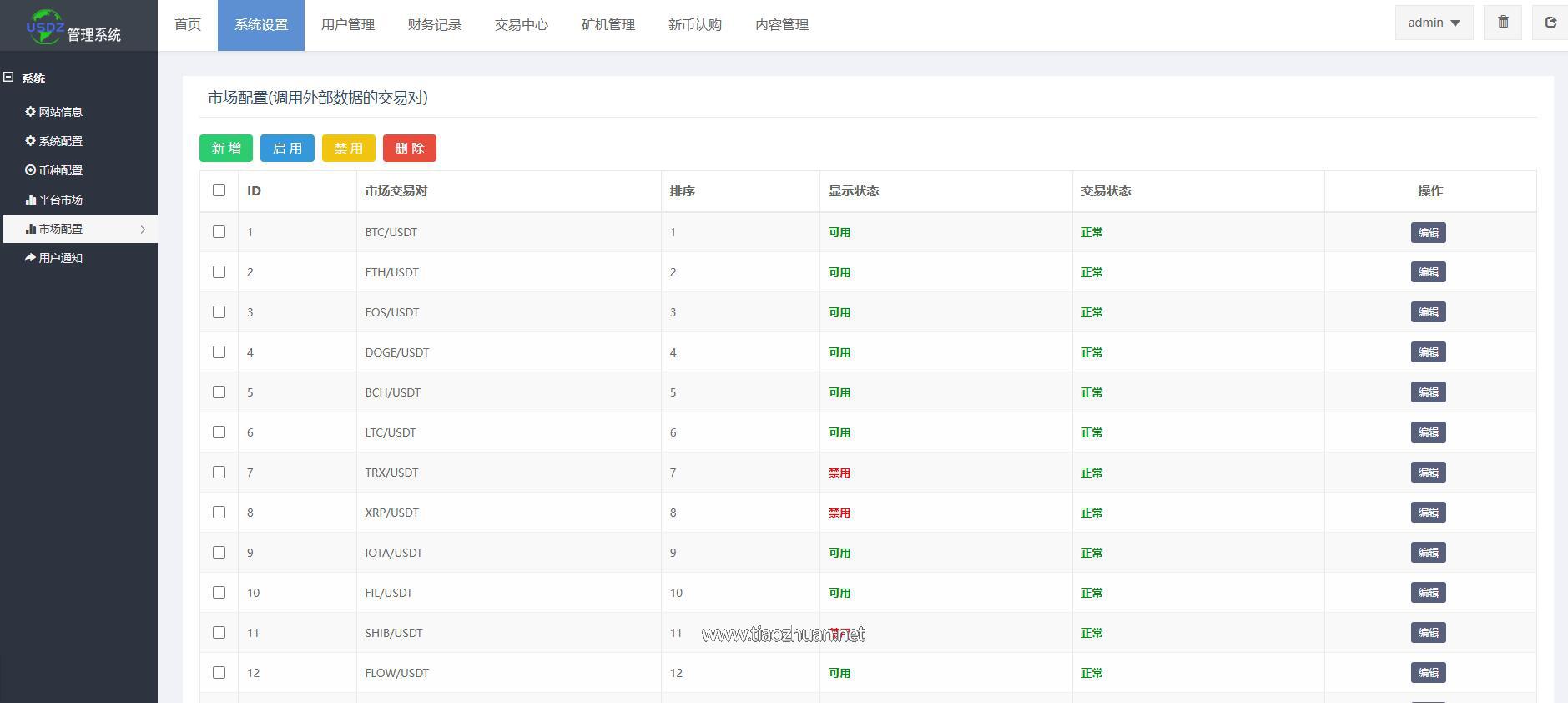
Task: Edit the BCH/USDT row
Action: [x=1428, y=392]
